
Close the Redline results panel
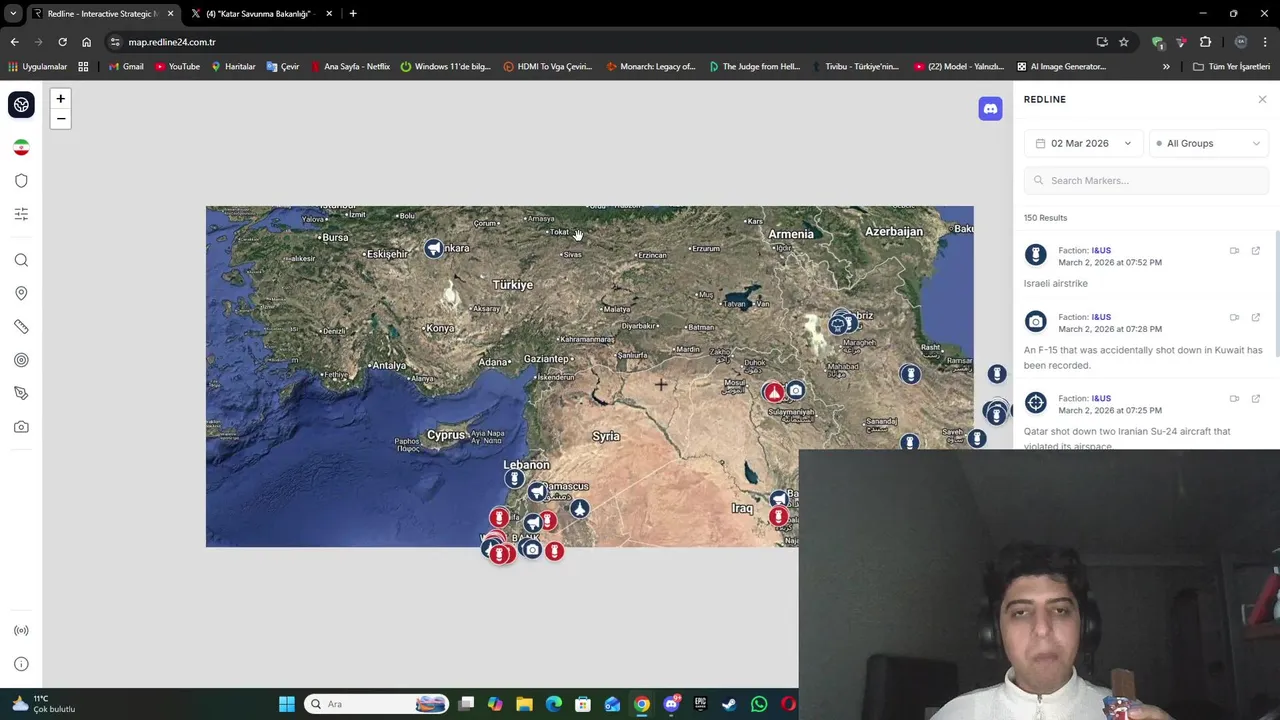1262,99
